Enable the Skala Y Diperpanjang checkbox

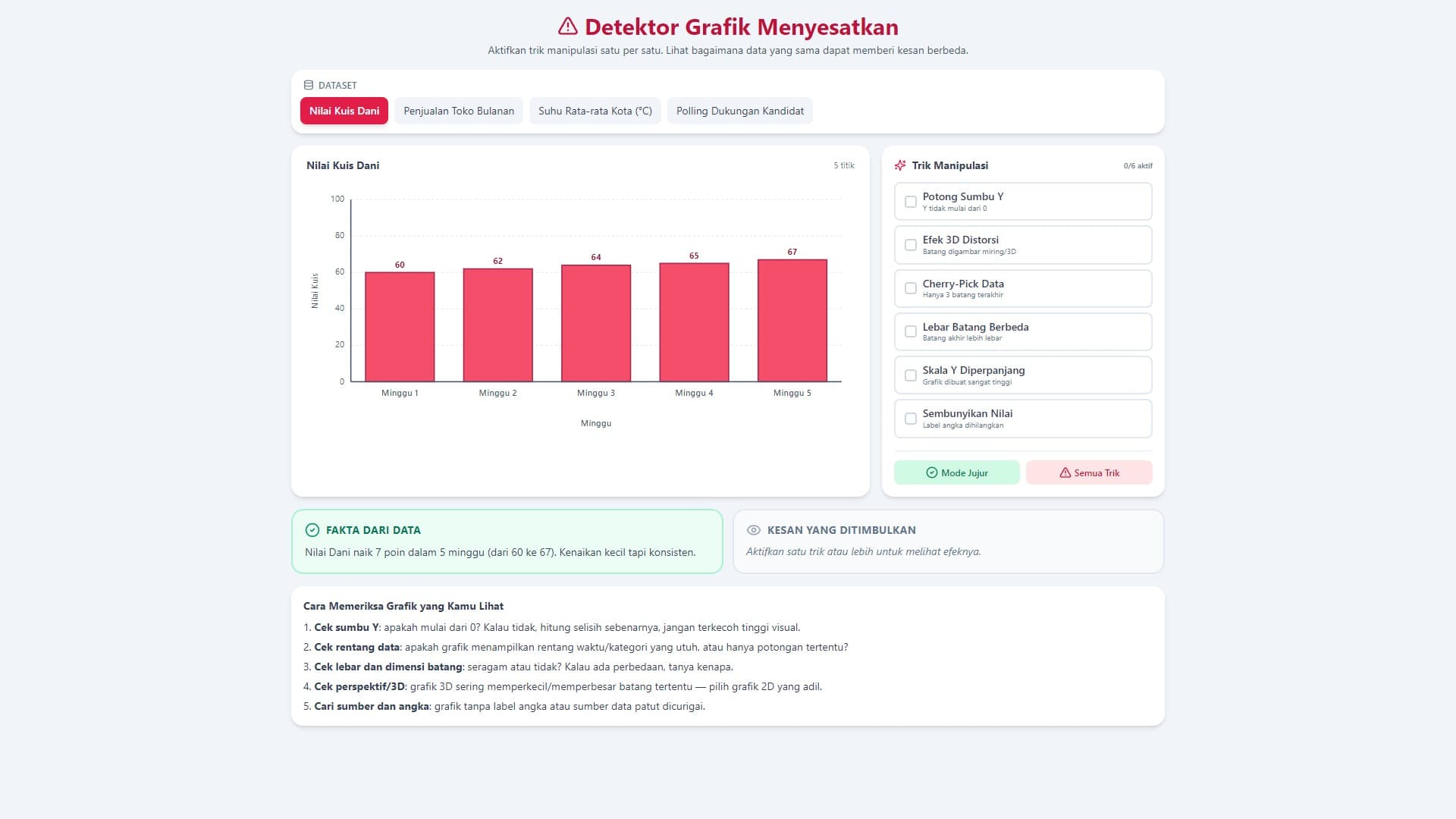pyautogui.click(x=911, y=375)
